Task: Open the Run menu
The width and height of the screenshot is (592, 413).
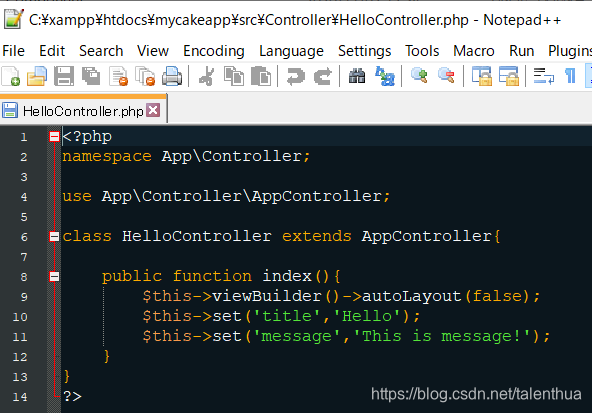Action: (521, 51)
